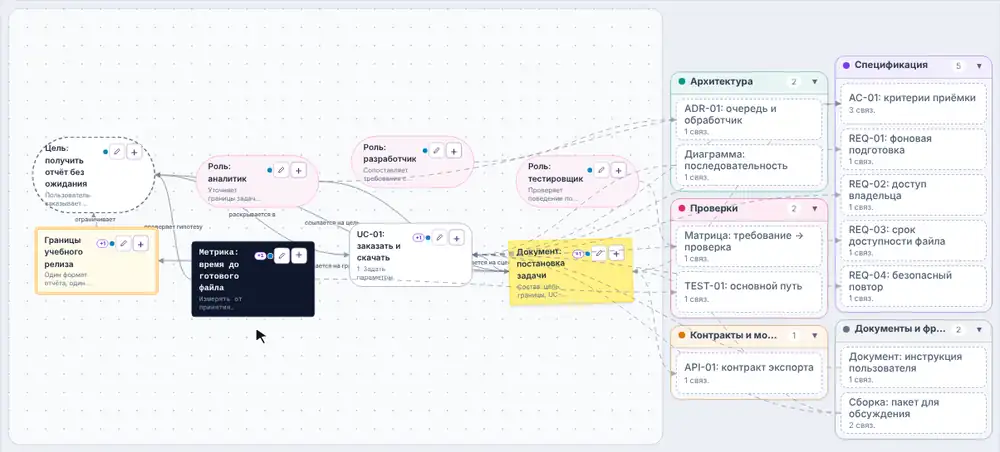This screenshot has height=452, width=1000.
Task: Select 'REQ-04: безопасный повтор' item
Action: 913,286
